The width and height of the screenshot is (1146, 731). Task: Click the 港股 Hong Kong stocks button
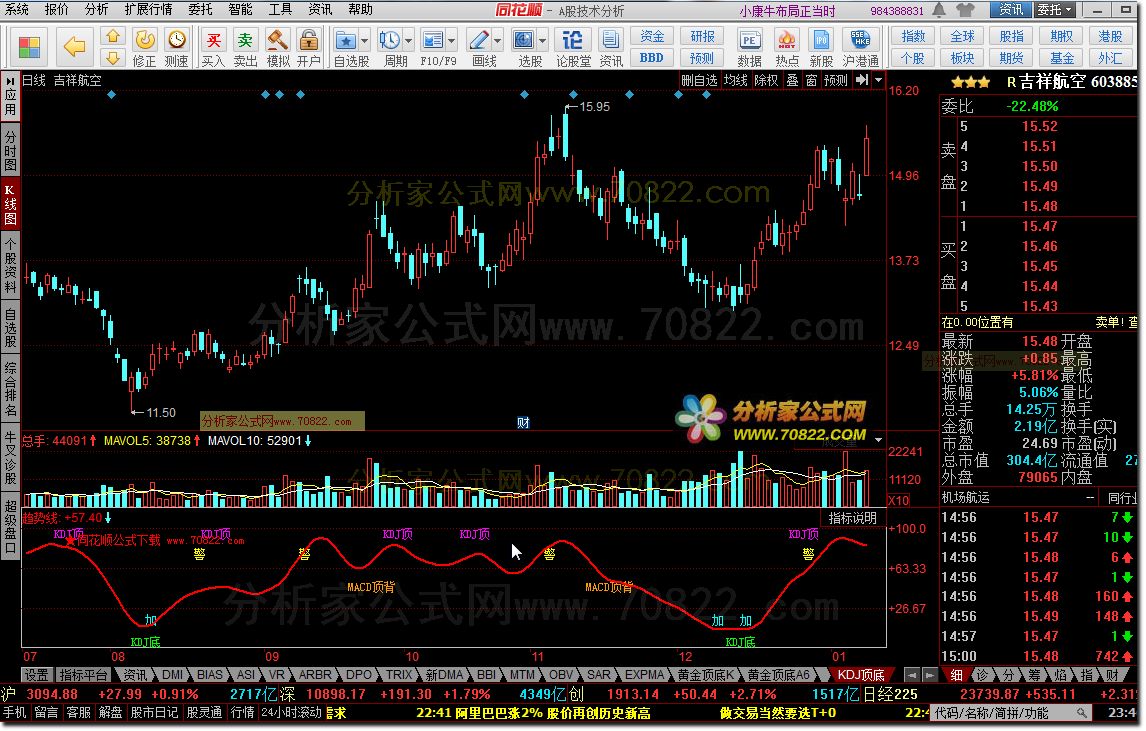pos(1110,36)
